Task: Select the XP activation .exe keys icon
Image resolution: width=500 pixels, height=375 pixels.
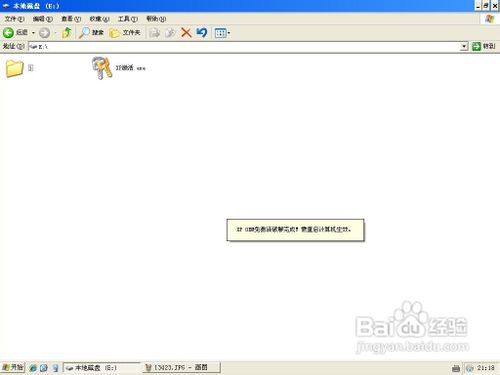Action: [102, 68]
